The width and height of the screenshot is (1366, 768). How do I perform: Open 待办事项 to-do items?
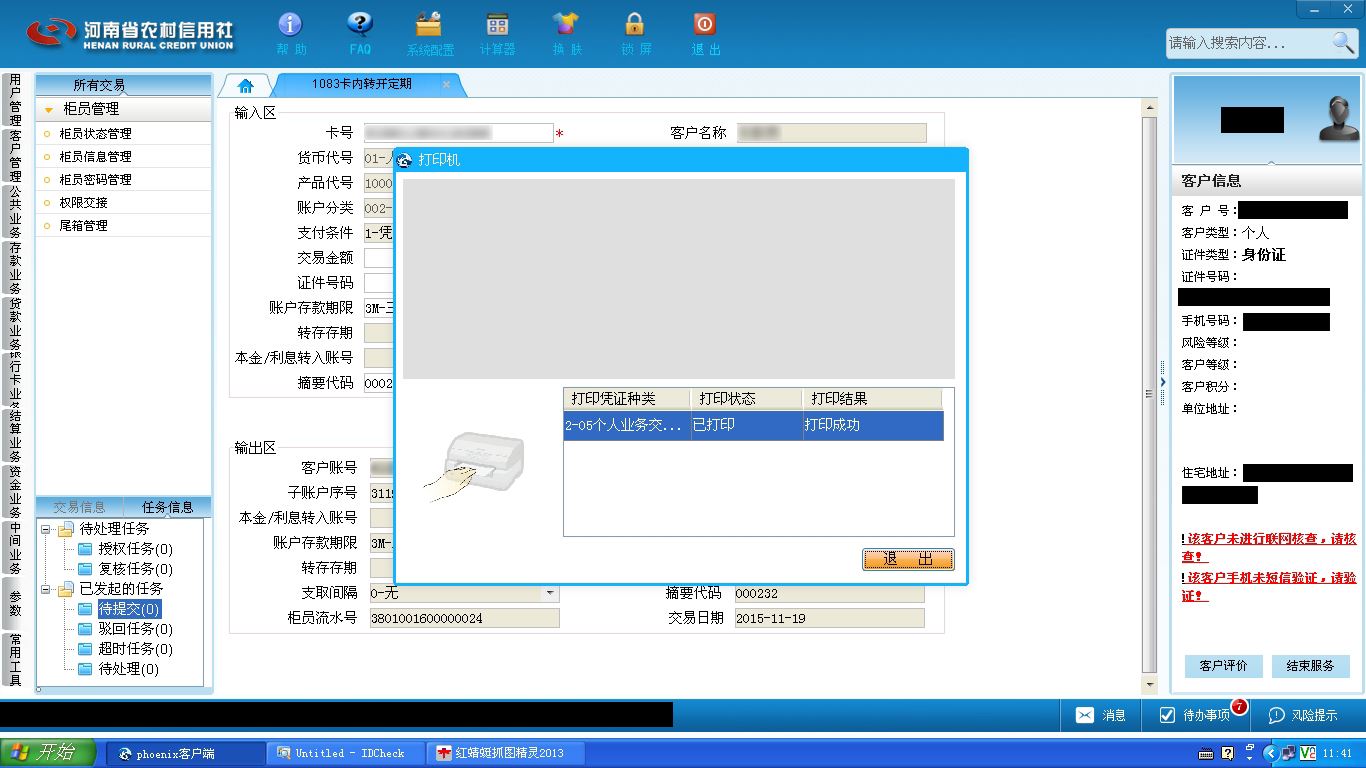pyautogui.click(x=1195, y=715)
